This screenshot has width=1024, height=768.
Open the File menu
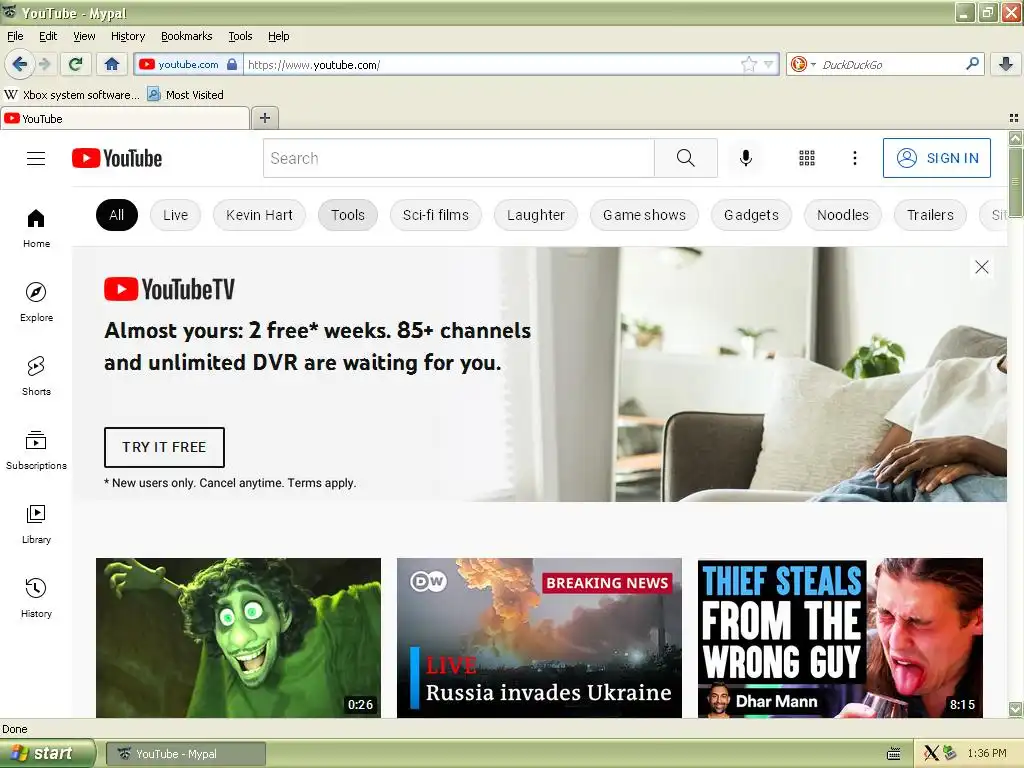tap(15, 36)
